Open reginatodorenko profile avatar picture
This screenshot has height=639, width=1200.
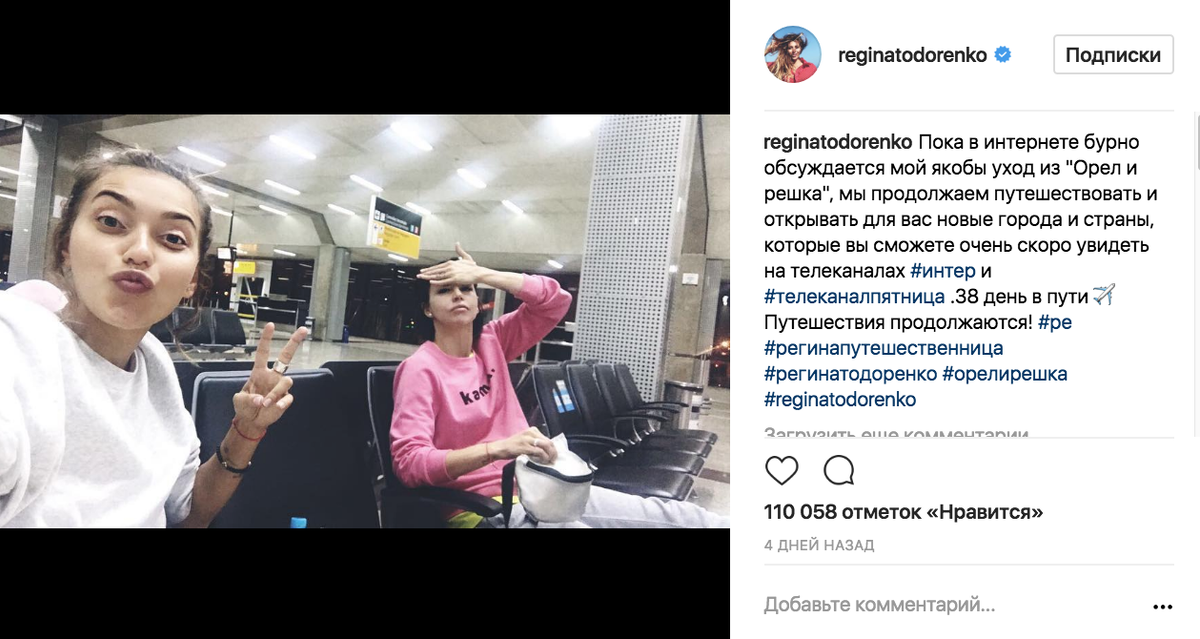pos(792,55)
